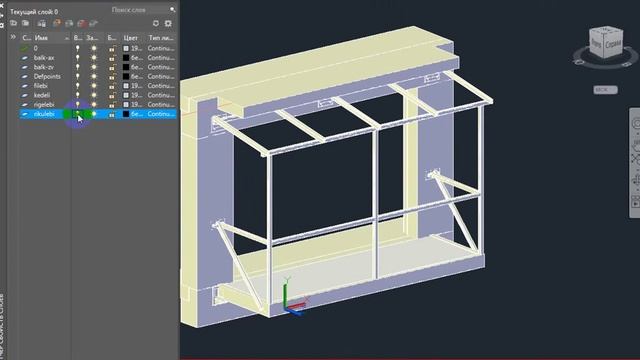Select the kedeli layer name
This screenshot has width=640, height=360.
(42, 95)
